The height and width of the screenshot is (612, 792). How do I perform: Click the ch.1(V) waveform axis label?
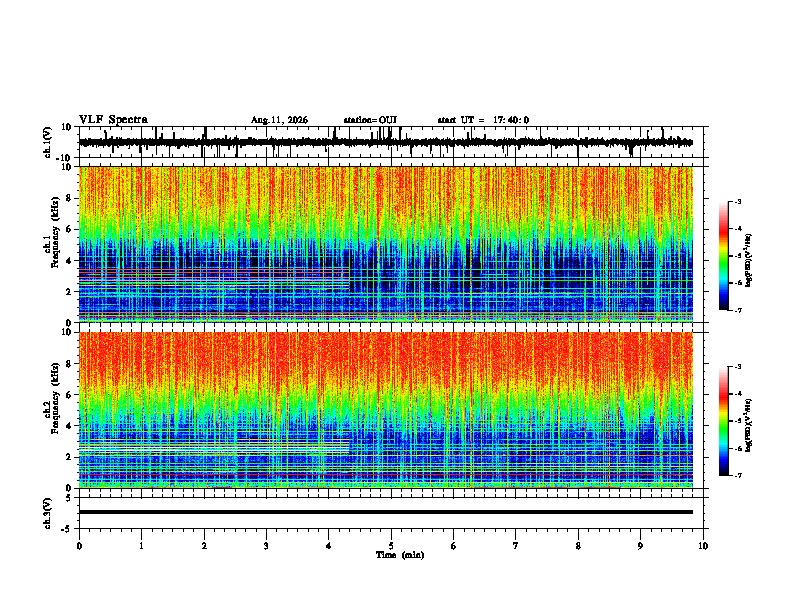pos(48,142)
